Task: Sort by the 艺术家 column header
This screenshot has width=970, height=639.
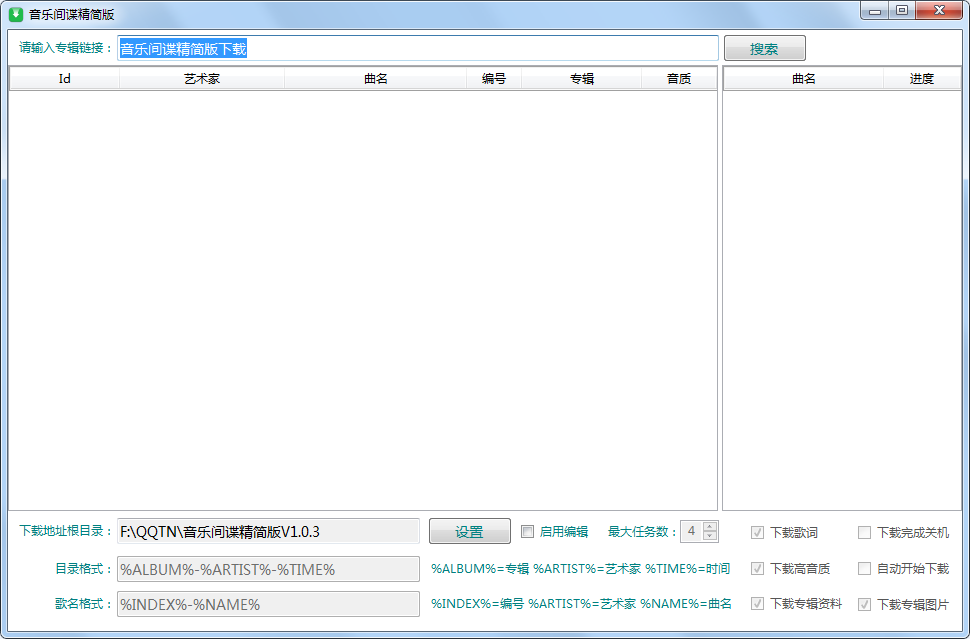Action: pos(202,79)
